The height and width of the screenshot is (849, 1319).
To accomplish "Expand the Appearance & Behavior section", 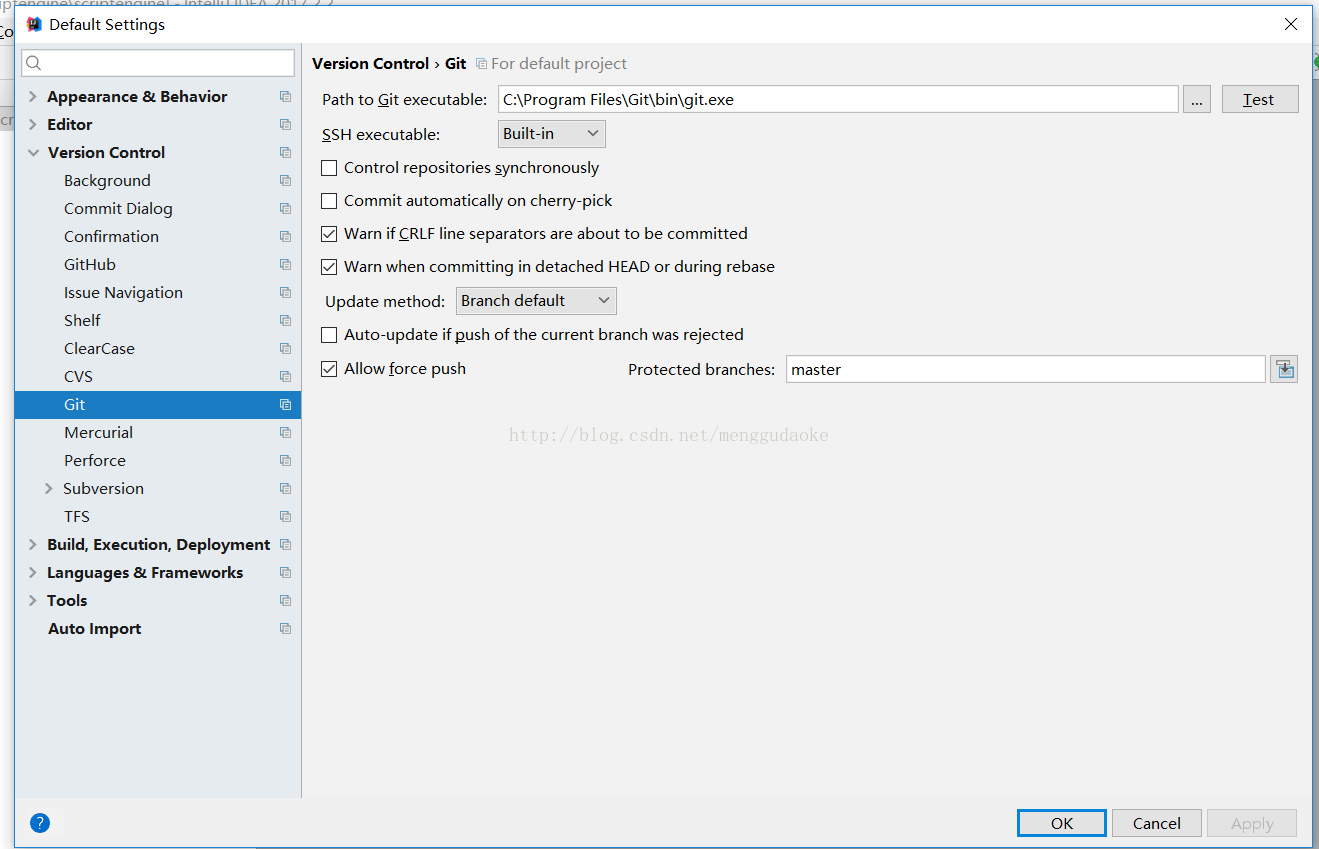I will coord(33,97).
